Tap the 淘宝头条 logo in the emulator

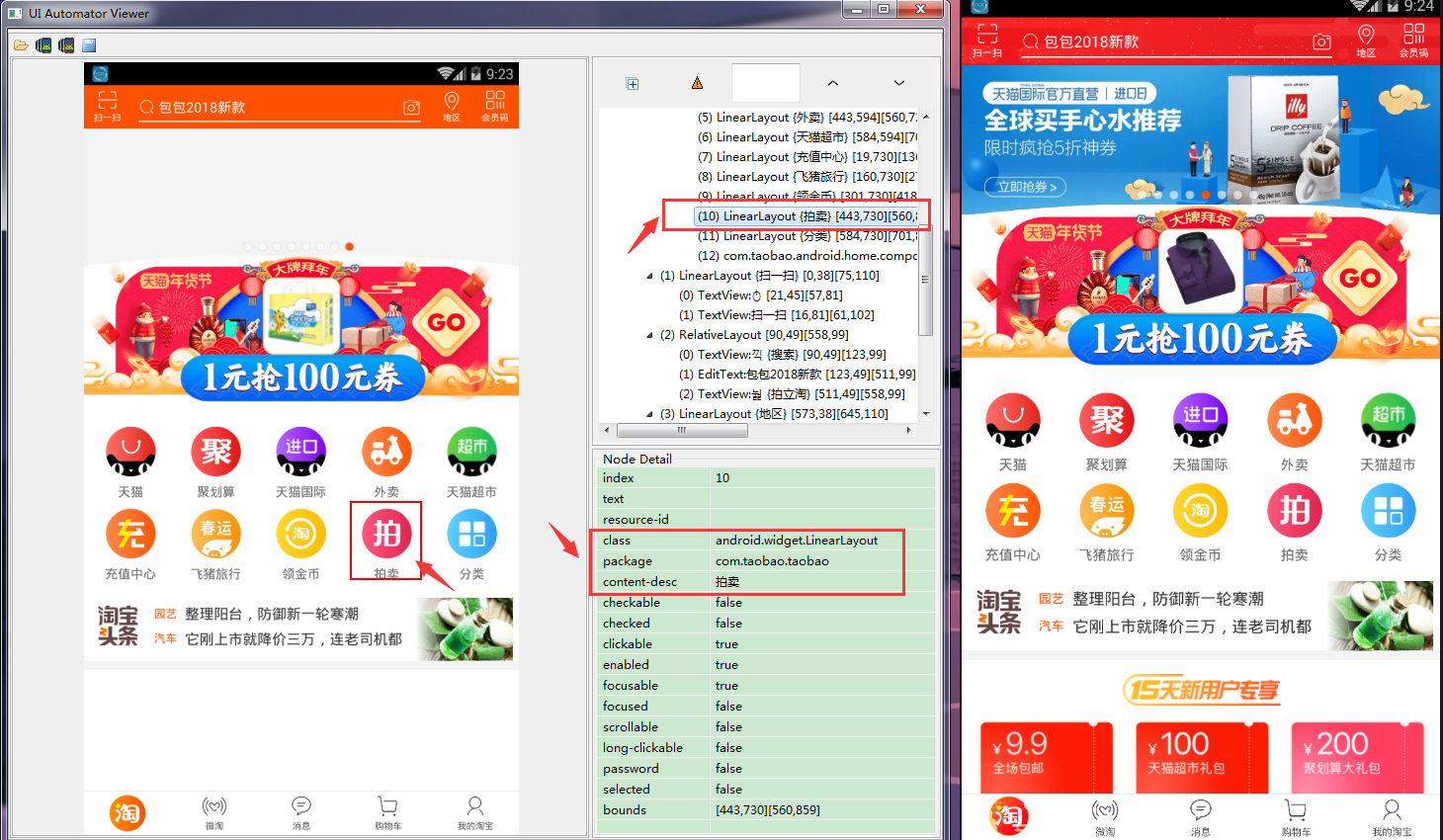(x=998, y=612)
